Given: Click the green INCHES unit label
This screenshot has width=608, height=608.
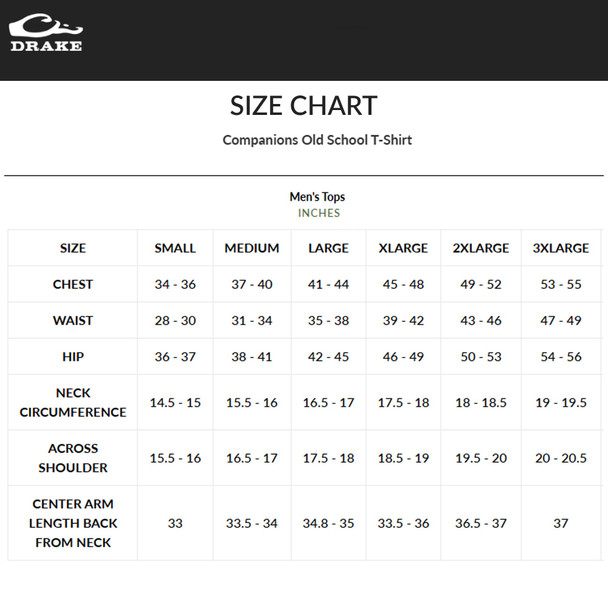Looking at the screenshot, I should [319, 213].
